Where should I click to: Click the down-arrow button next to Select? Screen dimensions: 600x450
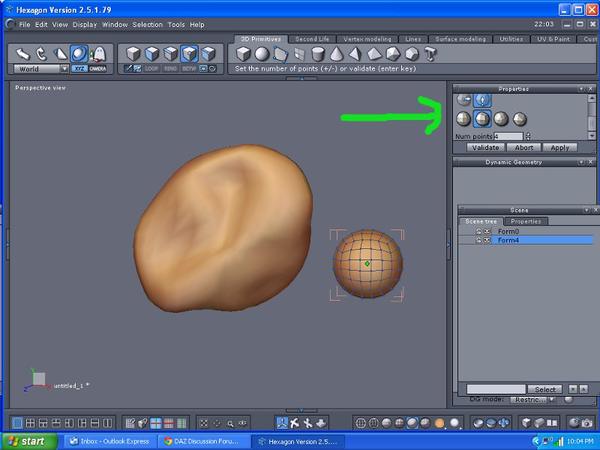[x=573, y=389]
